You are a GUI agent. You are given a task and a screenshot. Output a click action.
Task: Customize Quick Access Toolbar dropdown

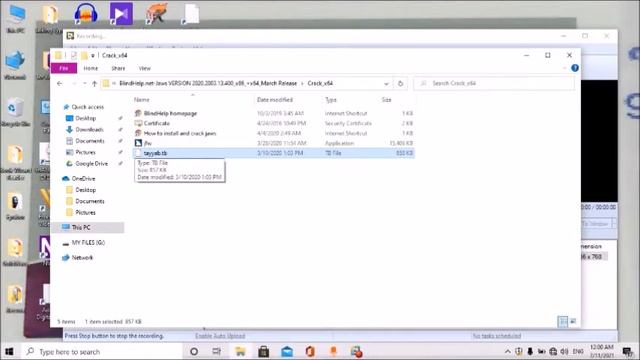click(93, 56)
